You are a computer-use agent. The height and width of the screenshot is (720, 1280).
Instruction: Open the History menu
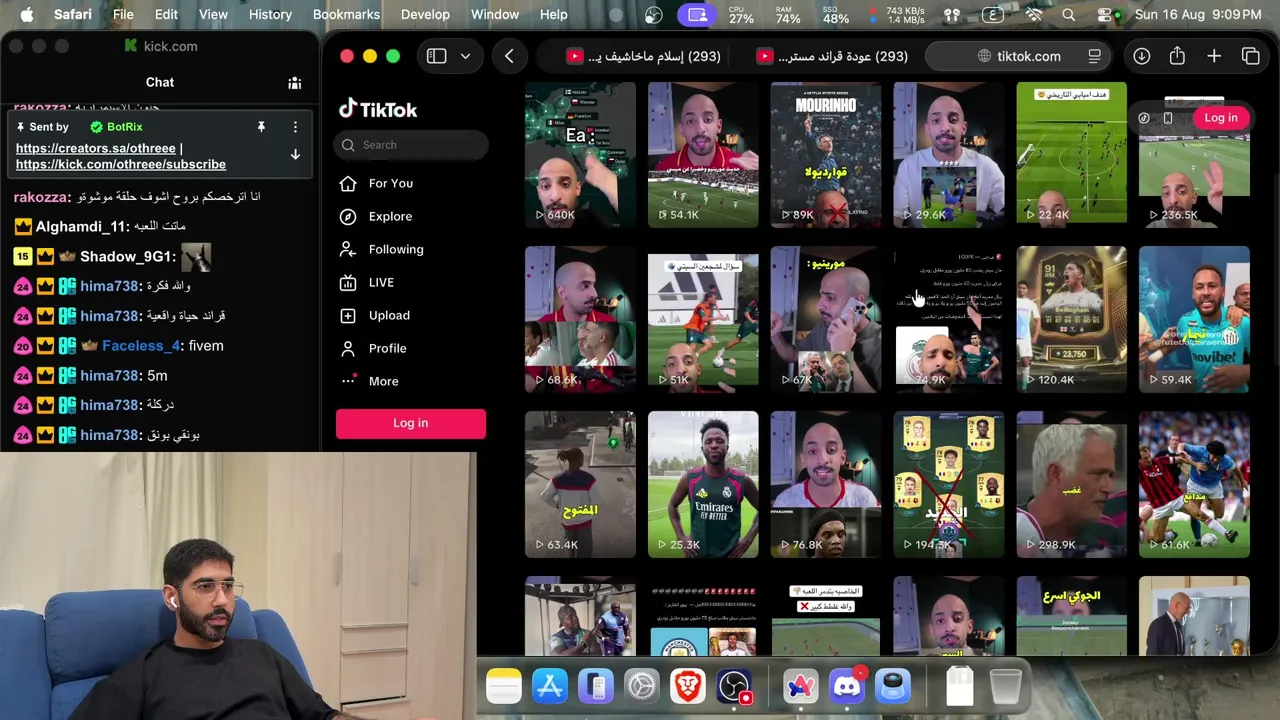pyautogui.click(x=270, y=15)
